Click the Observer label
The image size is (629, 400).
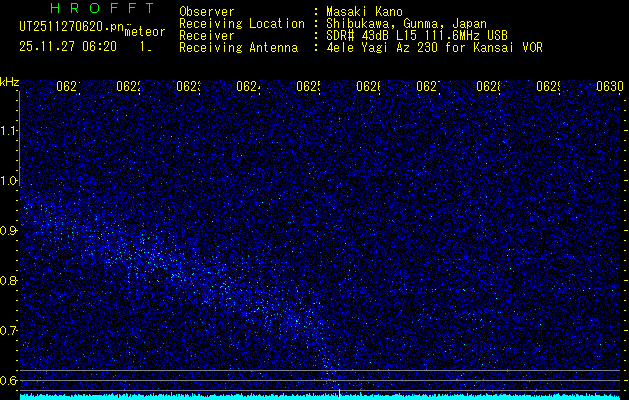click(207, 12)
